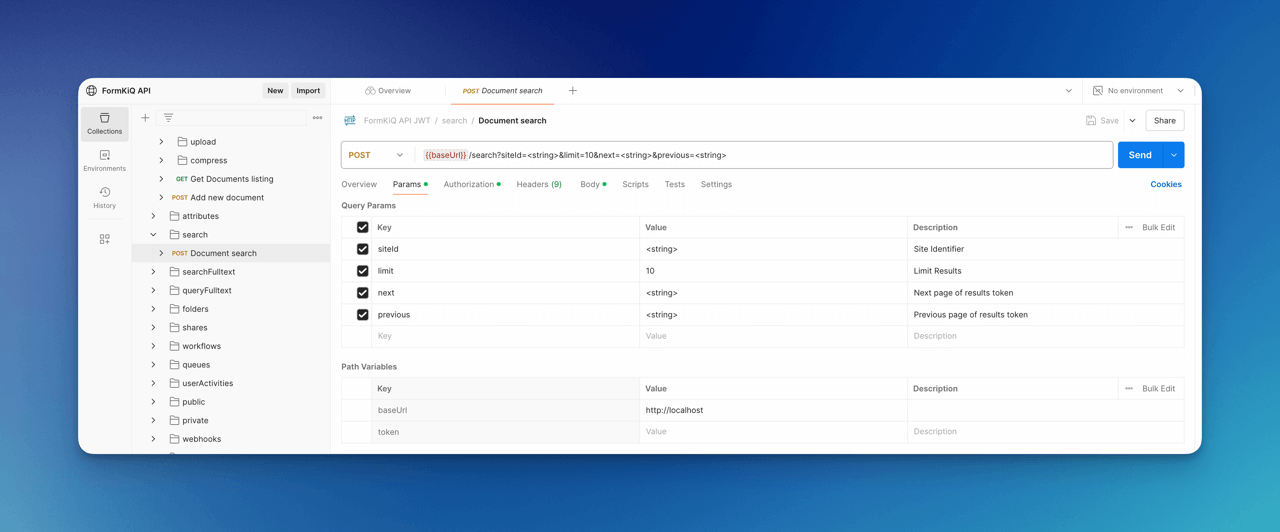Expand the attributes folder
Image resolution: width=1280 pixels, height=532 pixels.
(153, 216)
